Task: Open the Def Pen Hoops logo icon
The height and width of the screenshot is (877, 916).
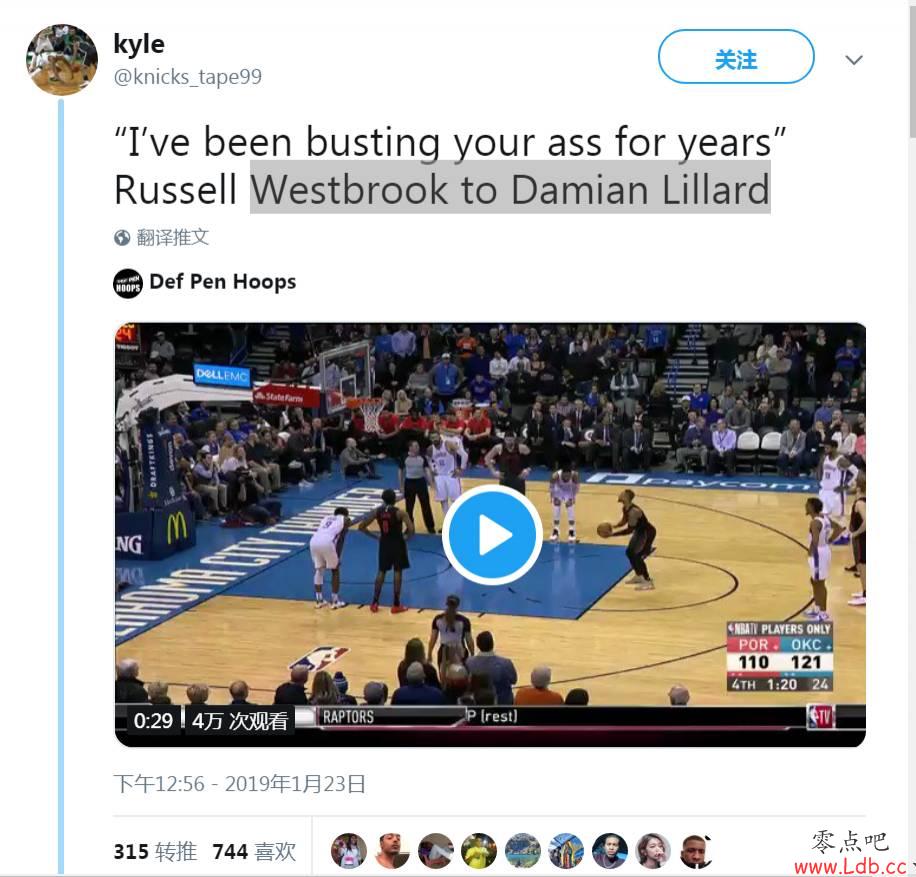Action: (x=128, y=283)
